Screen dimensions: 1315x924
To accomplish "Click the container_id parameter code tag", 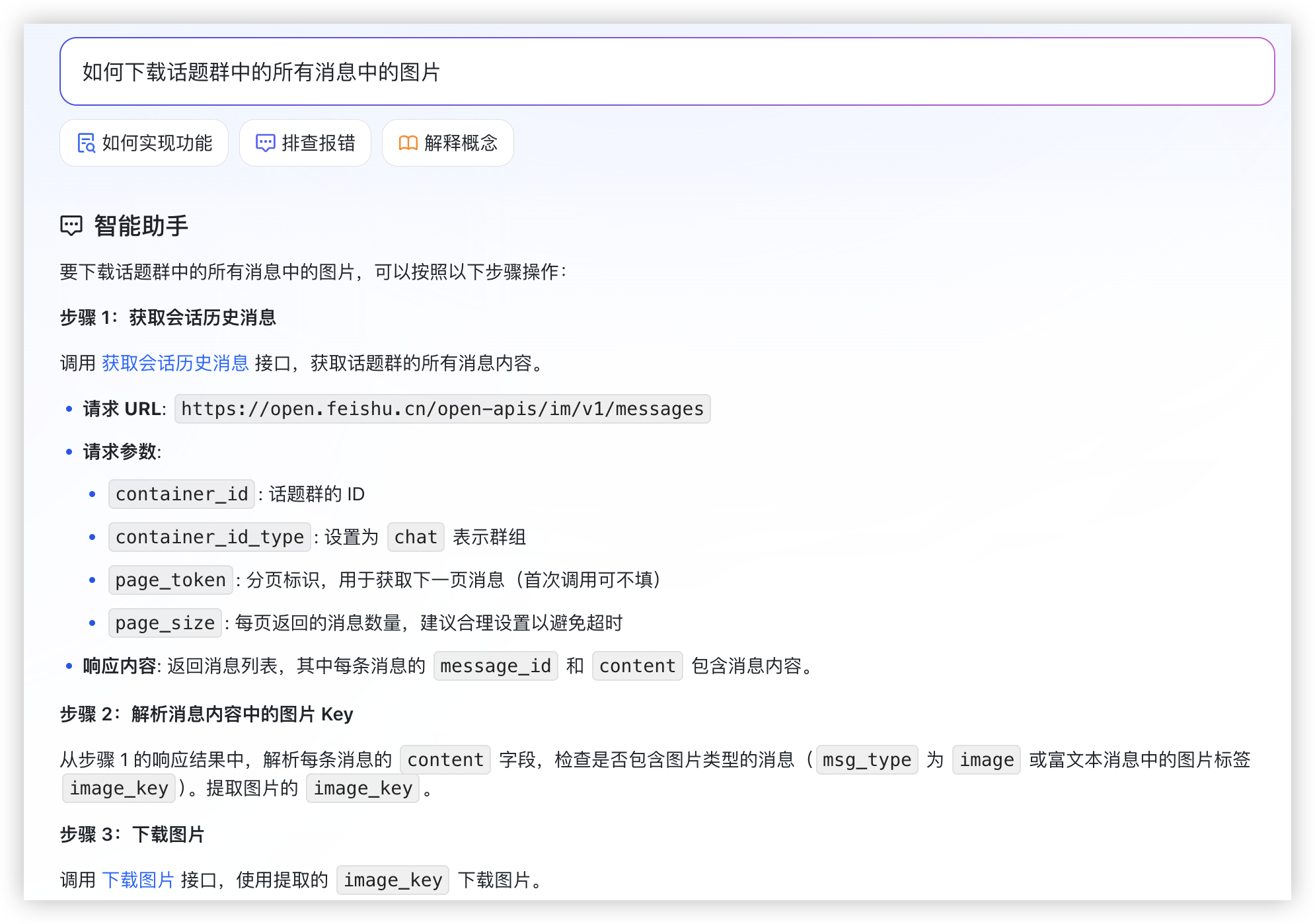I will tap(182, 494).
